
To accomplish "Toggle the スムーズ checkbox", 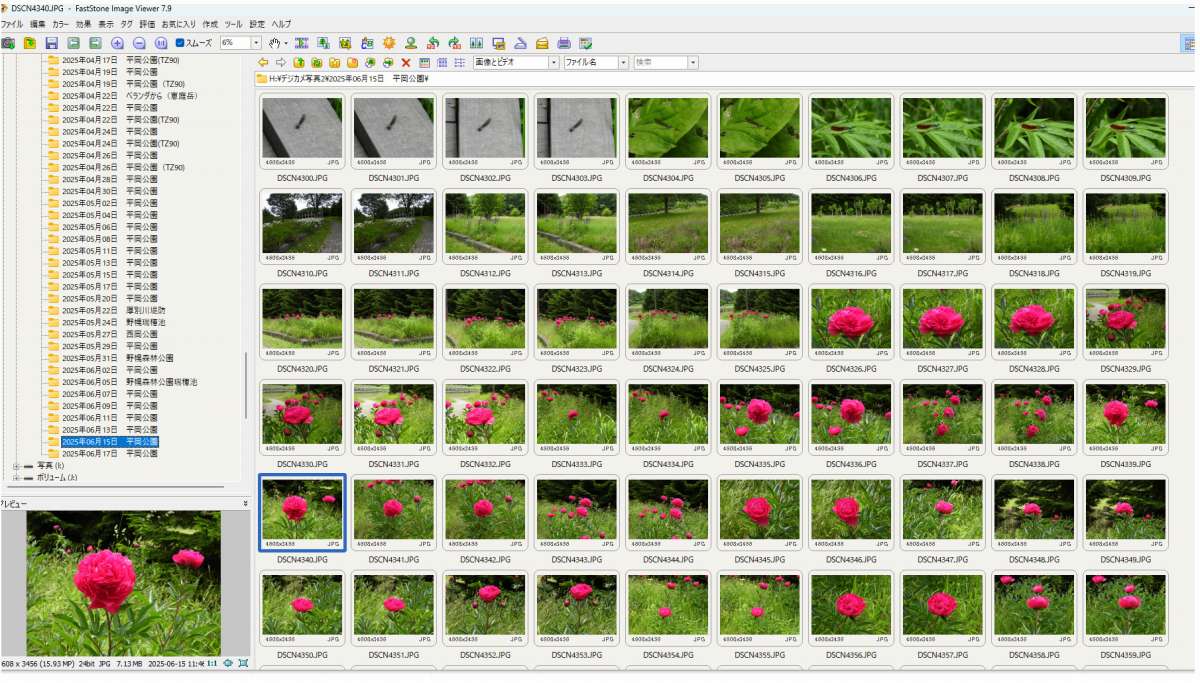I will [180, 43].
